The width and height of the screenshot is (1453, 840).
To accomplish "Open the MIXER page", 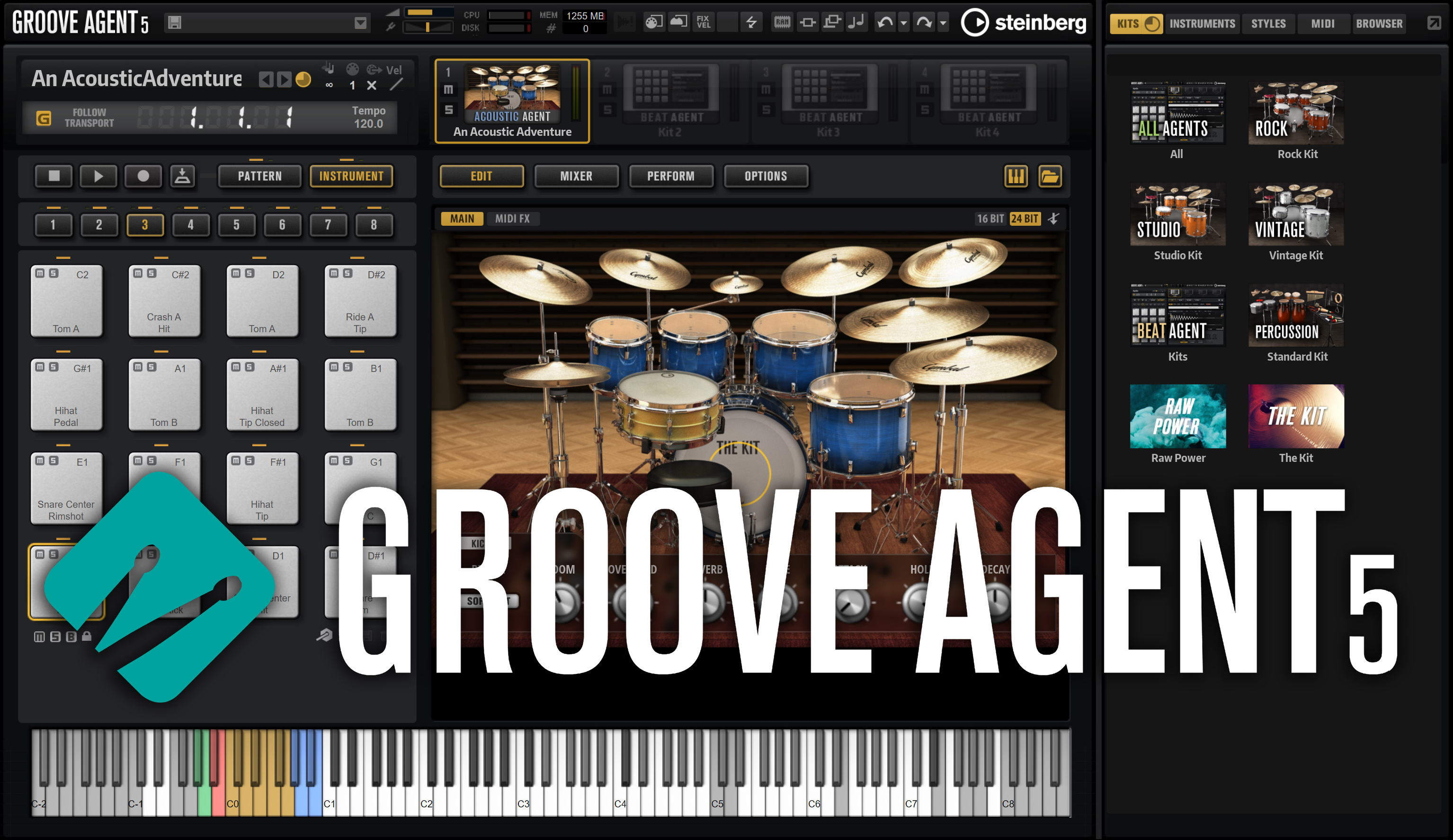I will click(576, 176).
